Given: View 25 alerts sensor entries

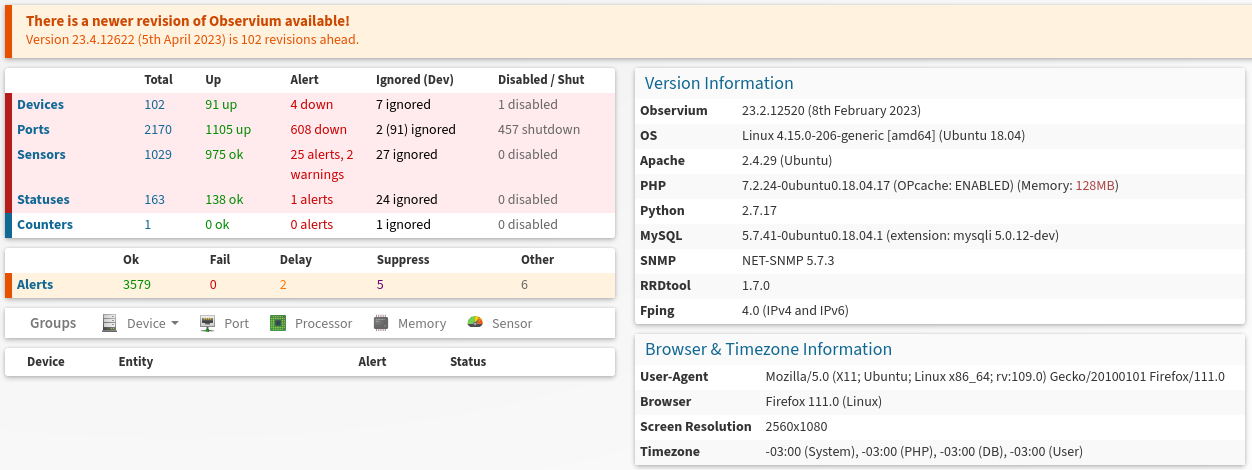Looking at the screenshot, I should point(322,164).
